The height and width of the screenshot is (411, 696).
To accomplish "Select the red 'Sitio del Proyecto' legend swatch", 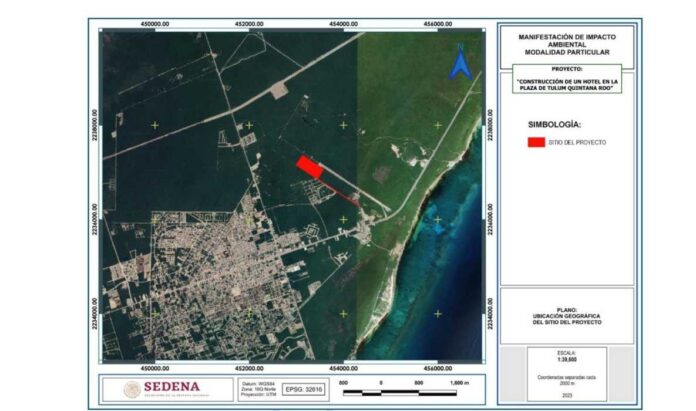I will 536,143.
